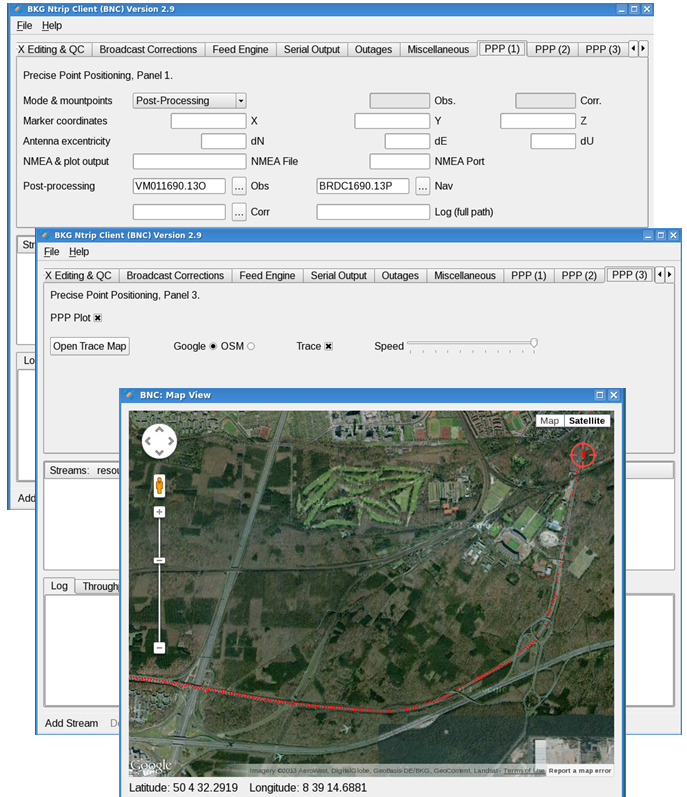Viewport: 687px width, 797px height.
Task: Browse for the Corr file
Action: click(x=239, y=212)
